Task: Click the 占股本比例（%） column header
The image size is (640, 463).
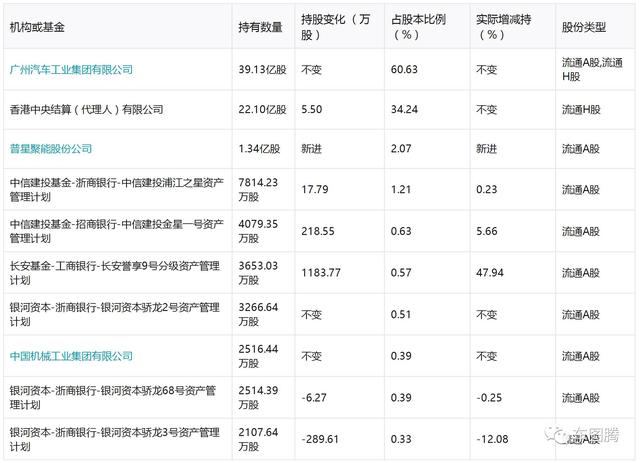Action: point(418,27)
